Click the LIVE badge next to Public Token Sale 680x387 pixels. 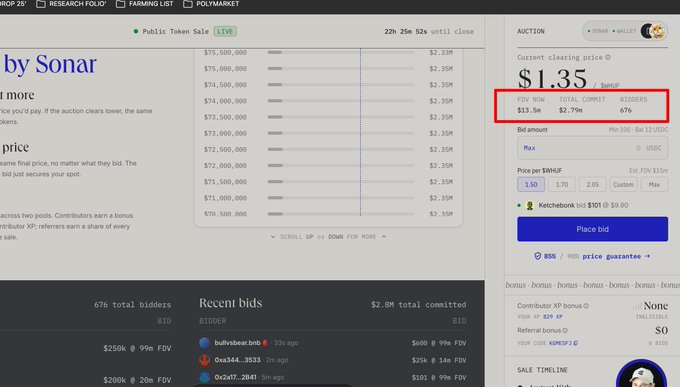point(225,31)
